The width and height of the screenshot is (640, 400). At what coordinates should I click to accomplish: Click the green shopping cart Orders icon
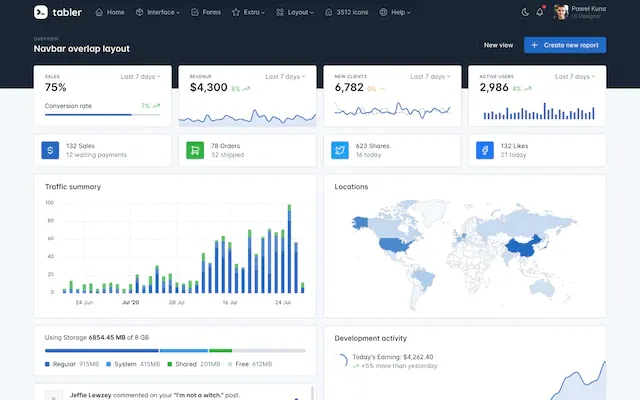click(x=195, y=150)
